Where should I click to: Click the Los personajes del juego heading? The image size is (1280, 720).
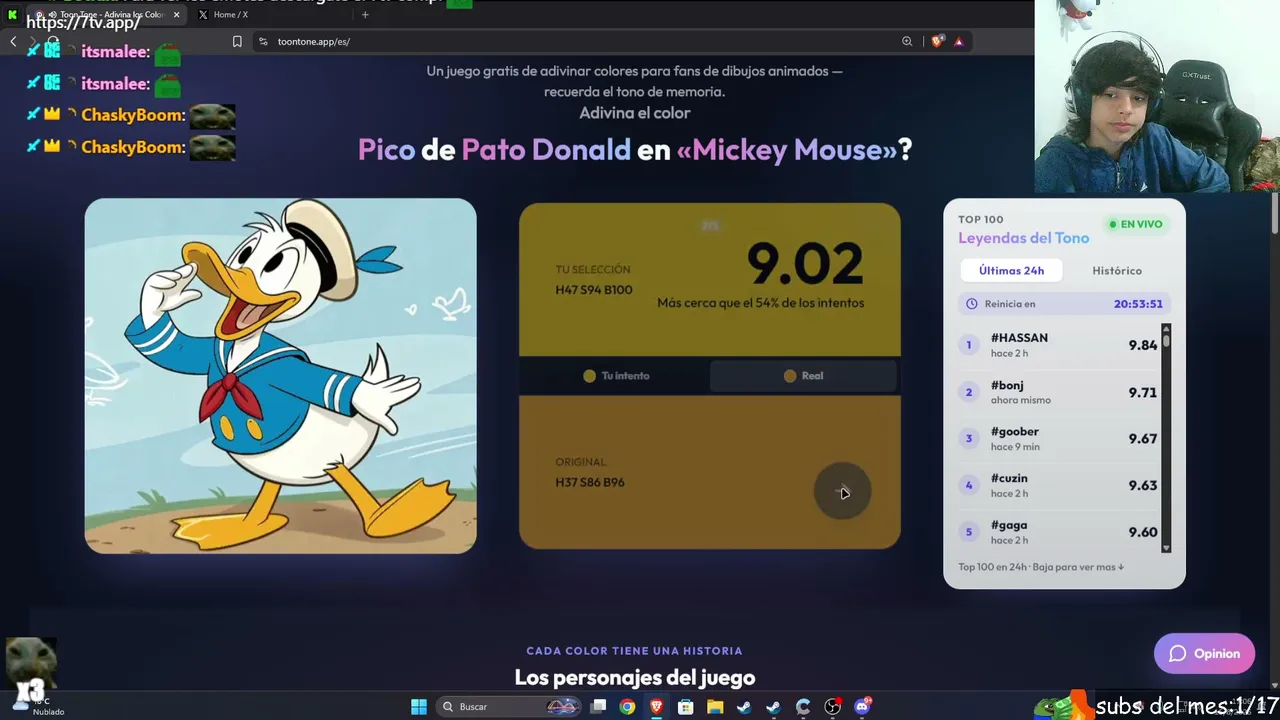click(x=634, y=677)
